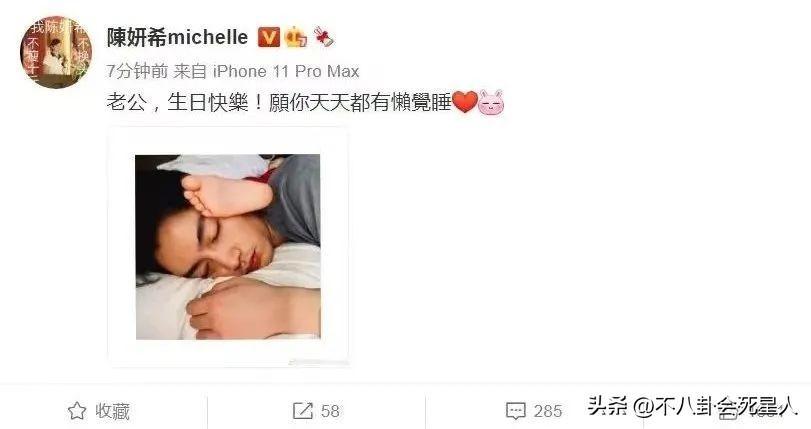This screenshot has width=811, height=429.
Task: Select the 收藏 label
Action: tap(112, 411)
